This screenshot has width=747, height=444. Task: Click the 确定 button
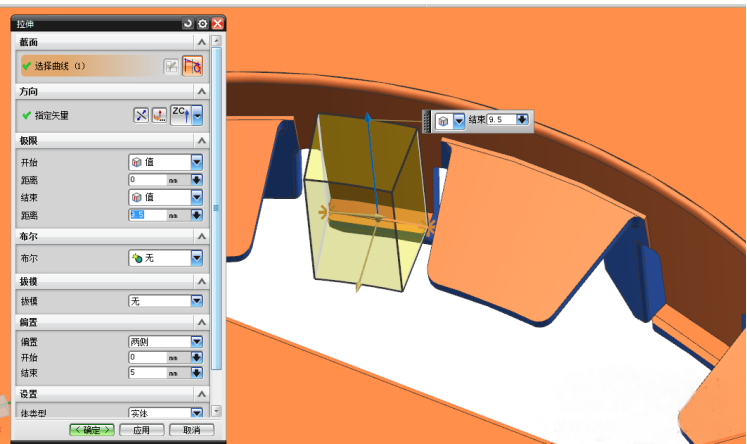(91, 430)
